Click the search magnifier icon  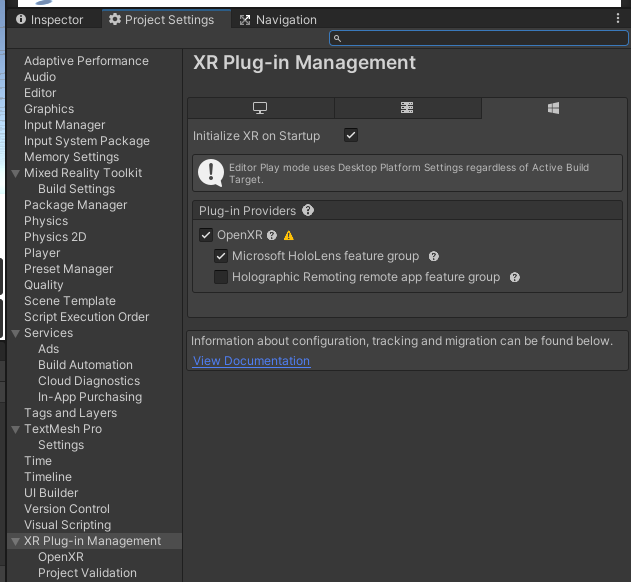337,39
